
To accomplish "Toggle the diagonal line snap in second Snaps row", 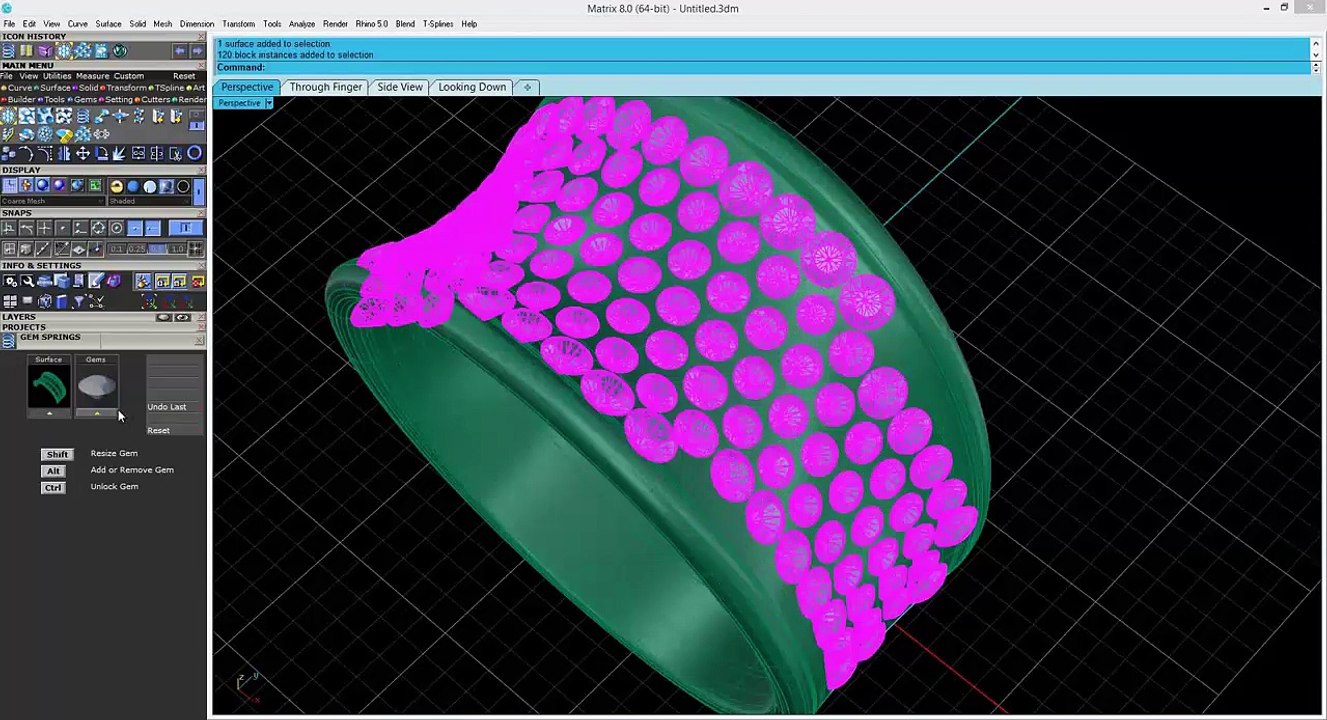I will (x=42, y=249).
